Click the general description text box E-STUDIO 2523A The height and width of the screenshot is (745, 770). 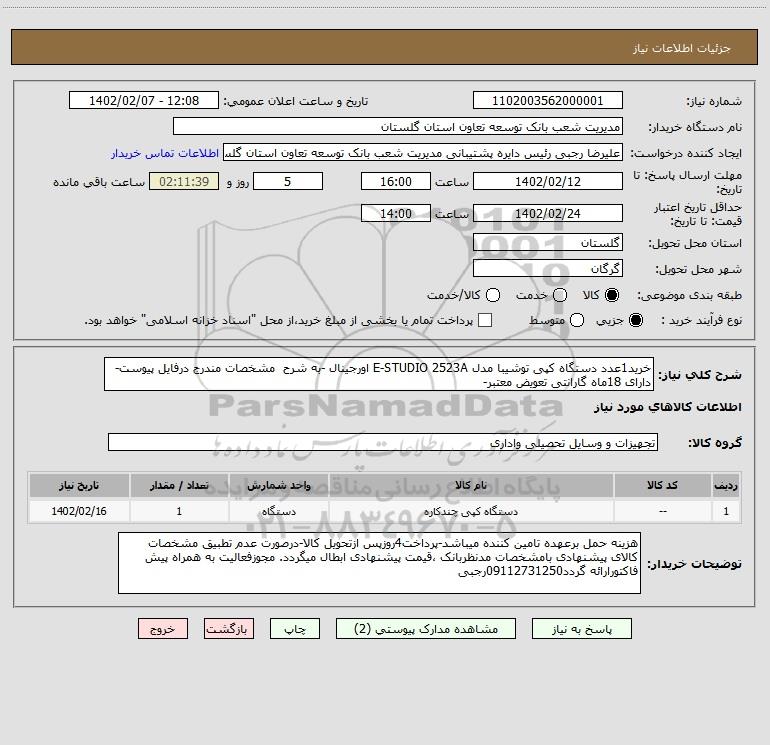click(x=379, y=374)
